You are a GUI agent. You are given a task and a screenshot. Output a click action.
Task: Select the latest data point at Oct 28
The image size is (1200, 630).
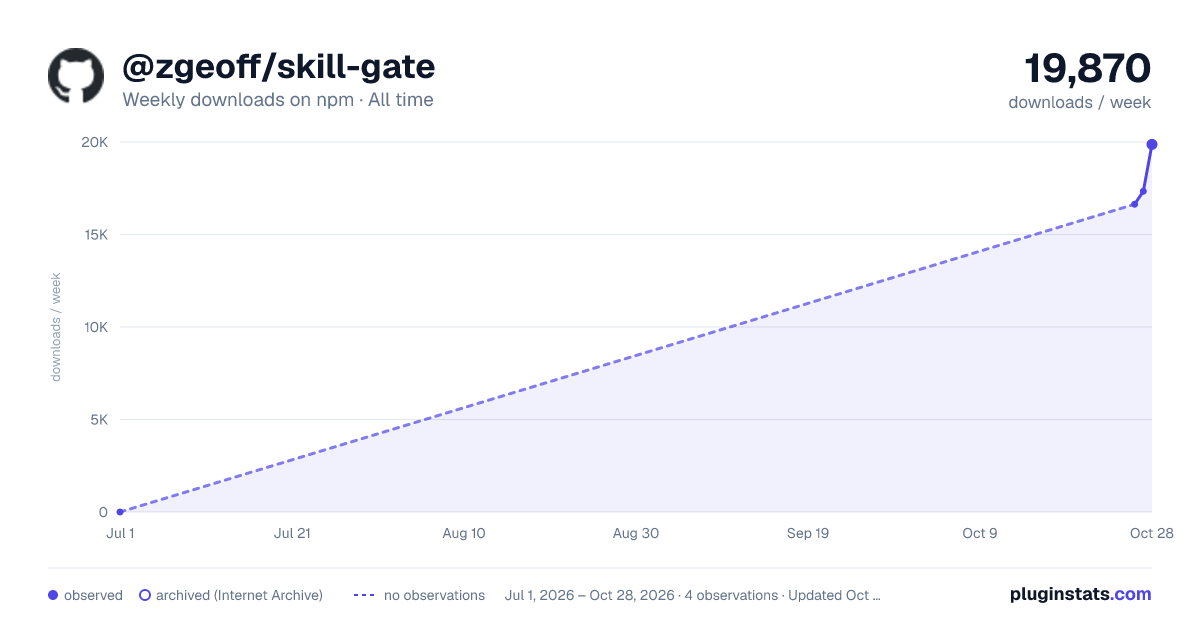[x=1152, y=144]
